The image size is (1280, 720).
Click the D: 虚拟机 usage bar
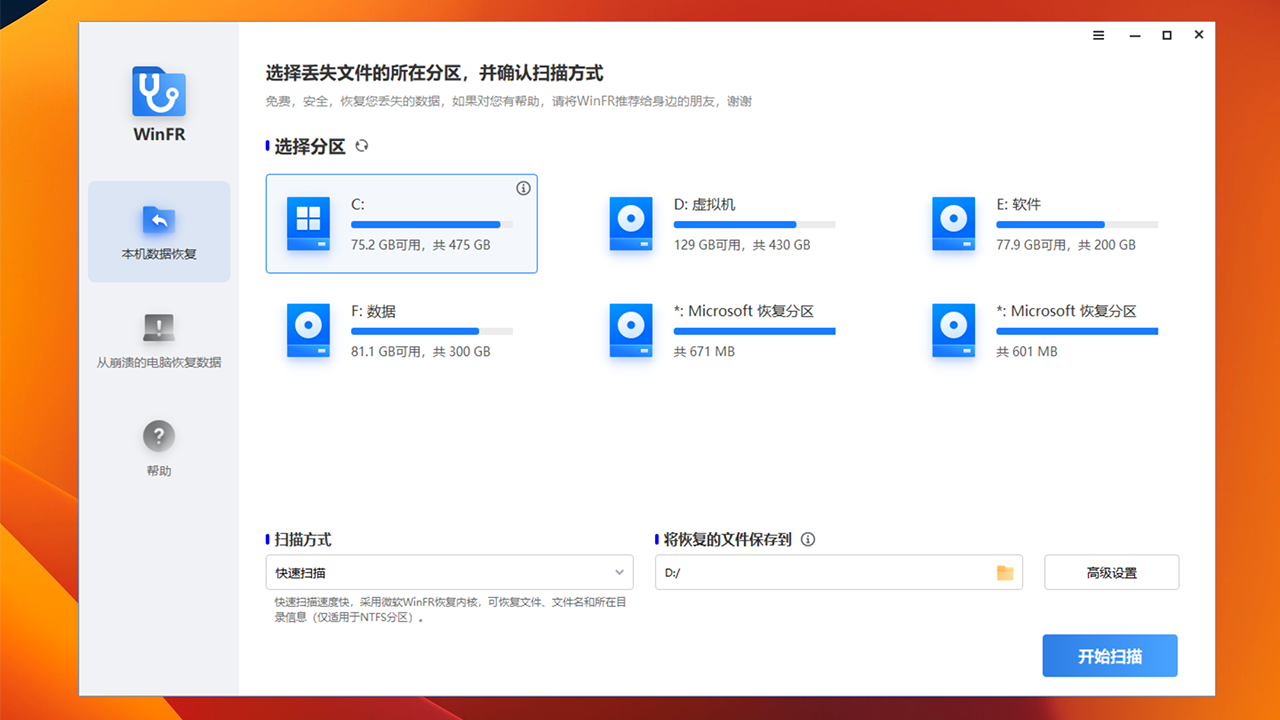[x=755, y=224]
